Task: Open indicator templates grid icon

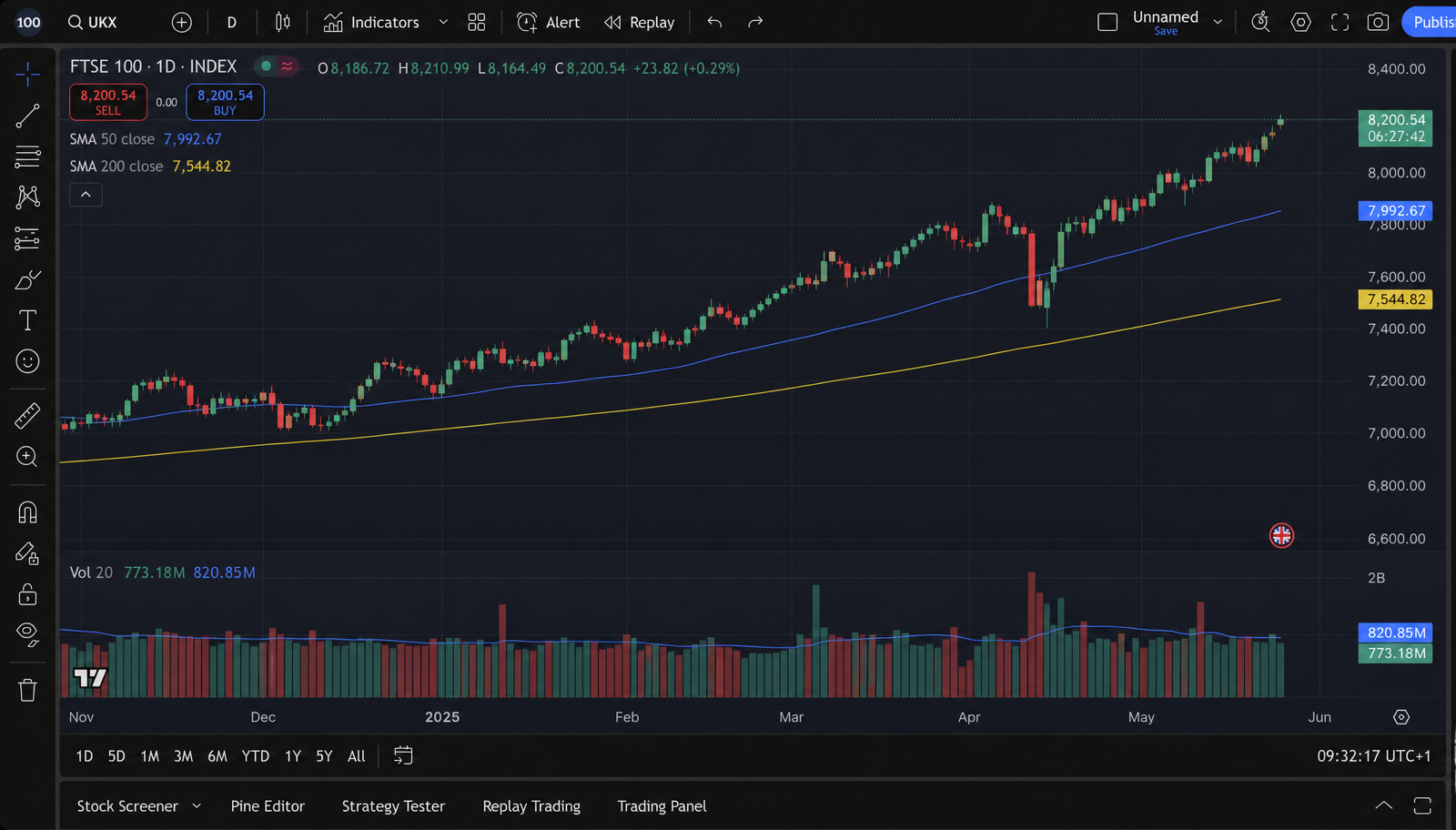Action: point(477,22)
